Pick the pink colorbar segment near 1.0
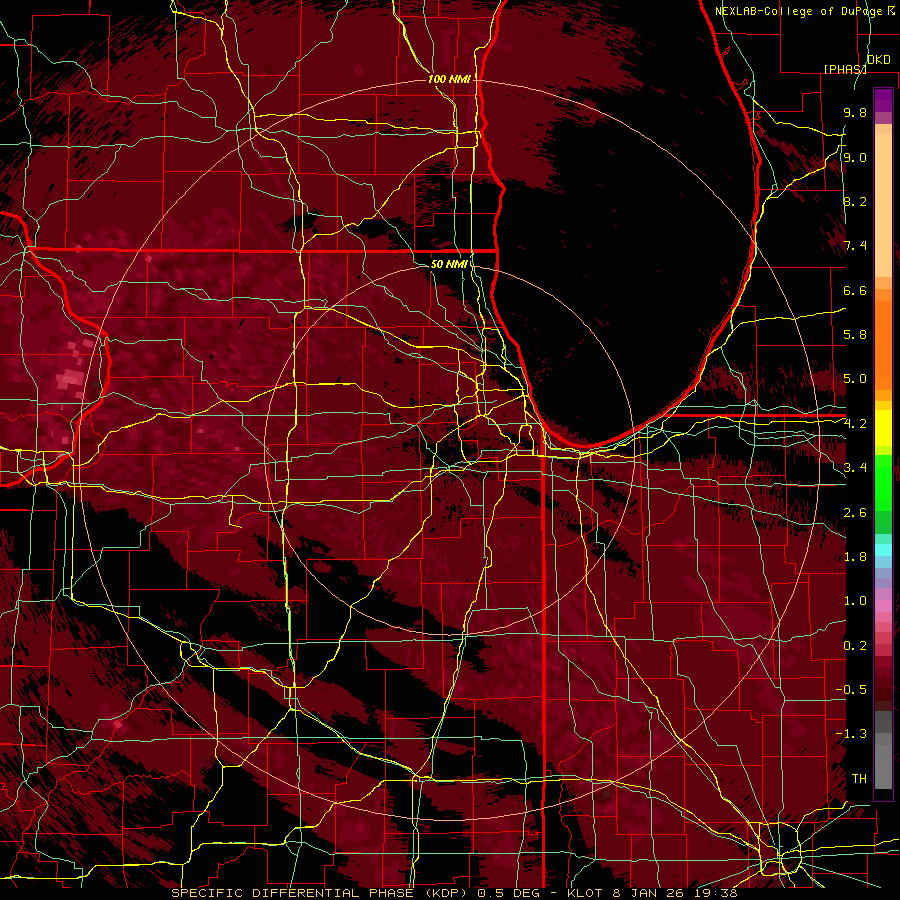The height and width of the screenshot is (900, 900). coord(883,606)
